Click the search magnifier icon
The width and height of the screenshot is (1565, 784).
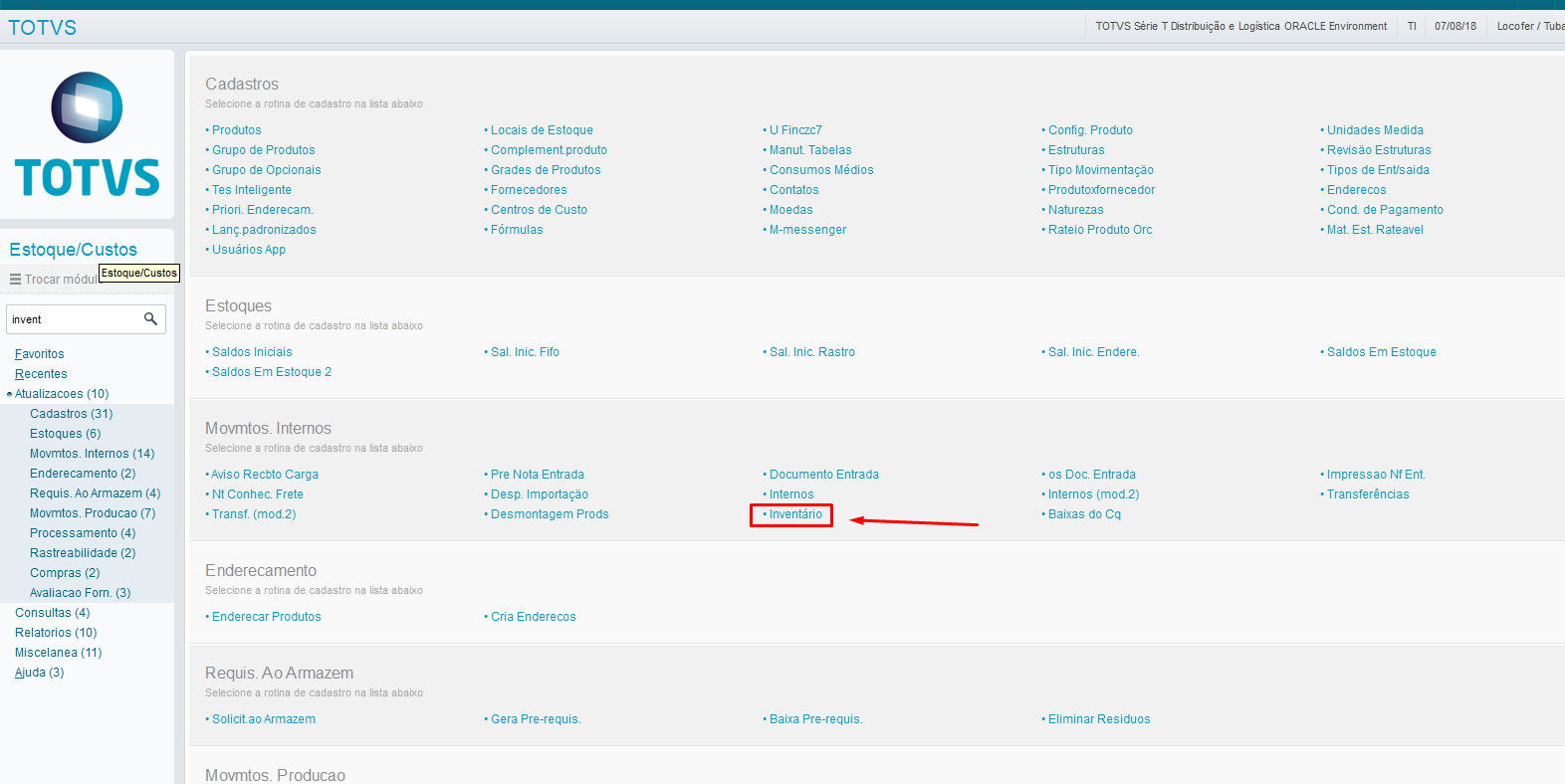(150, 319)
